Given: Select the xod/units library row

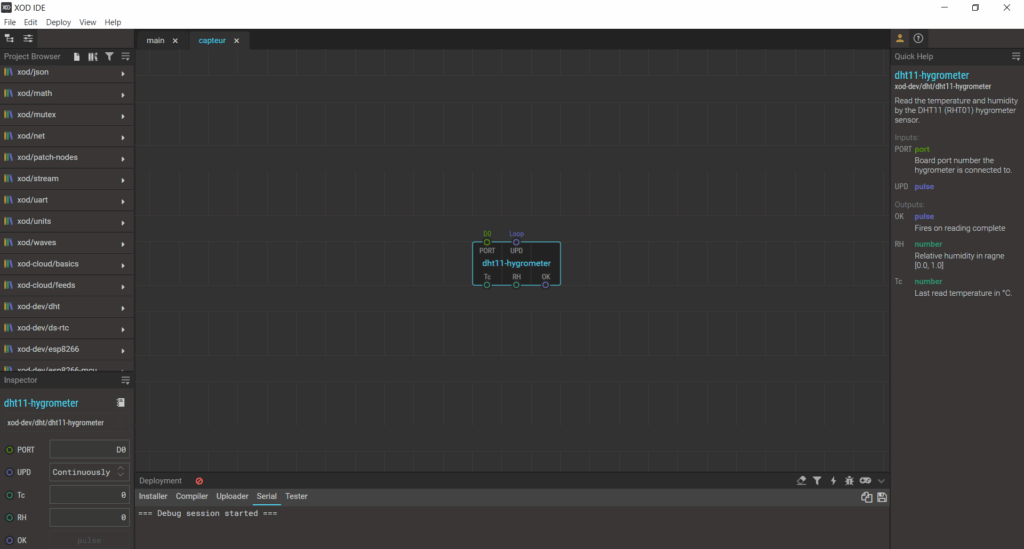Looking at the screenshot, I should tap(67, 222).
